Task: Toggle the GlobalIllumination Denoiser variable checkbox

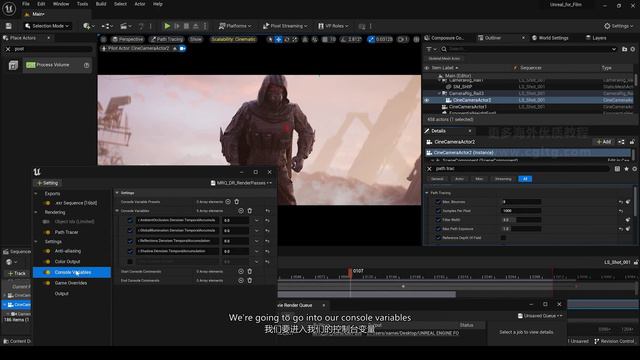Action: [x=130, y=230]
